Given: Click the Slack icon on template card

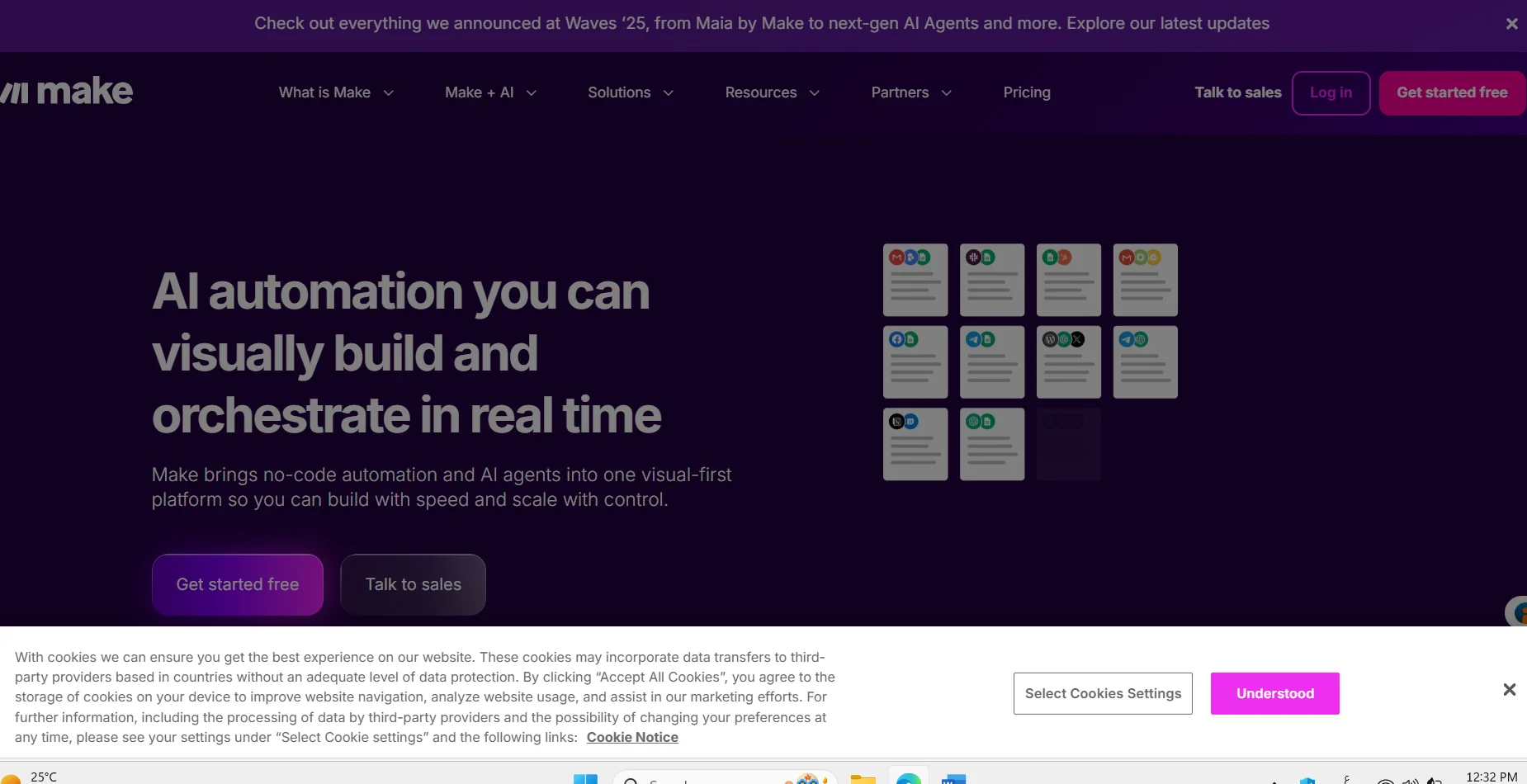Looking at the screenshot, I should (974, 257).
